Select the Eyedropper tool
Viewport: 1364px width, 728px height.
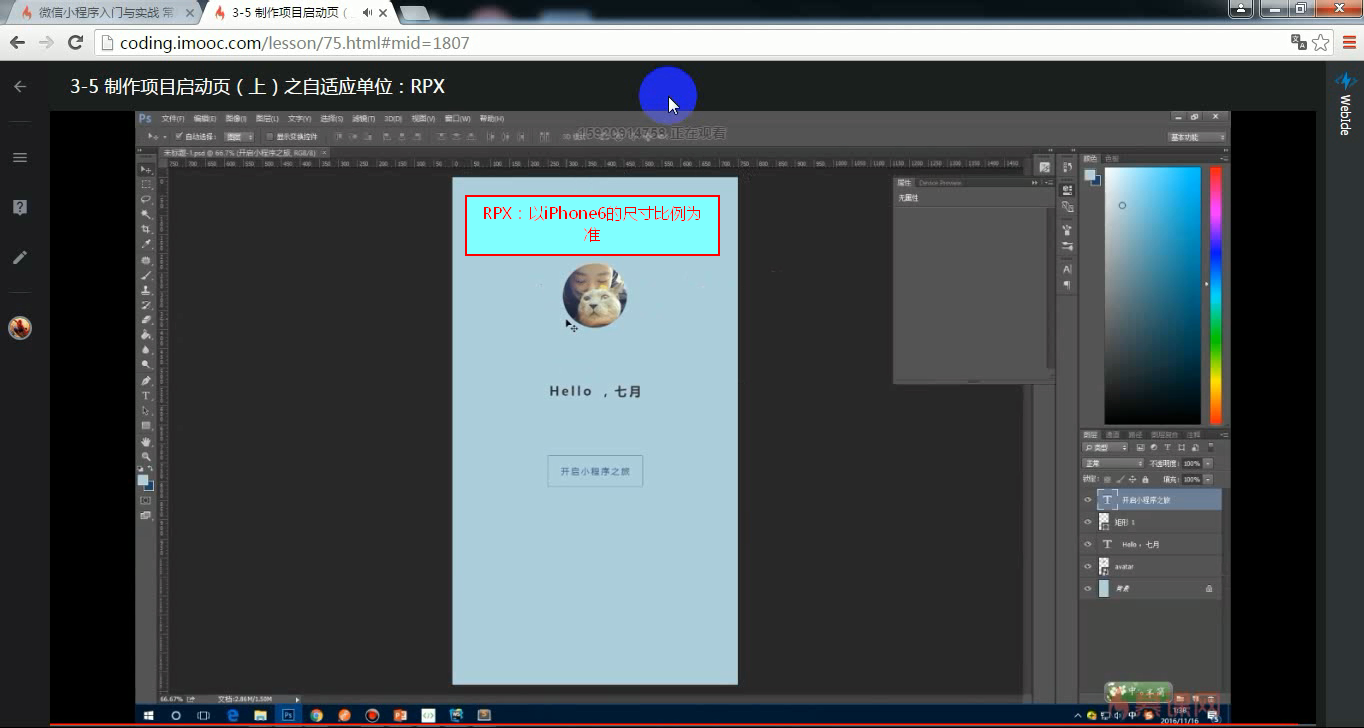point(146,245)
